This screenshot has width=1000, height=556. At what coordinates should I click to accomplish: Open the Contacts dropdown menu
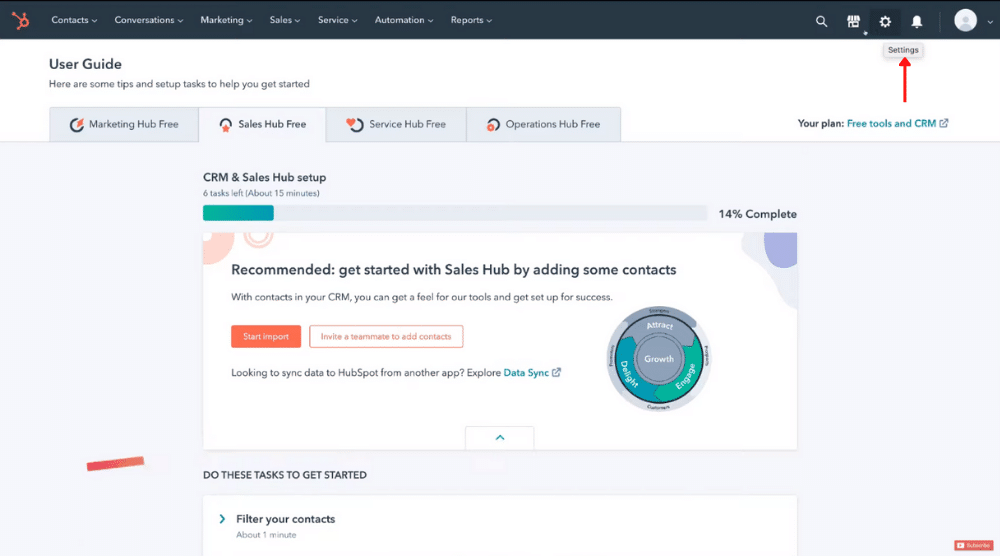point(74,20)
